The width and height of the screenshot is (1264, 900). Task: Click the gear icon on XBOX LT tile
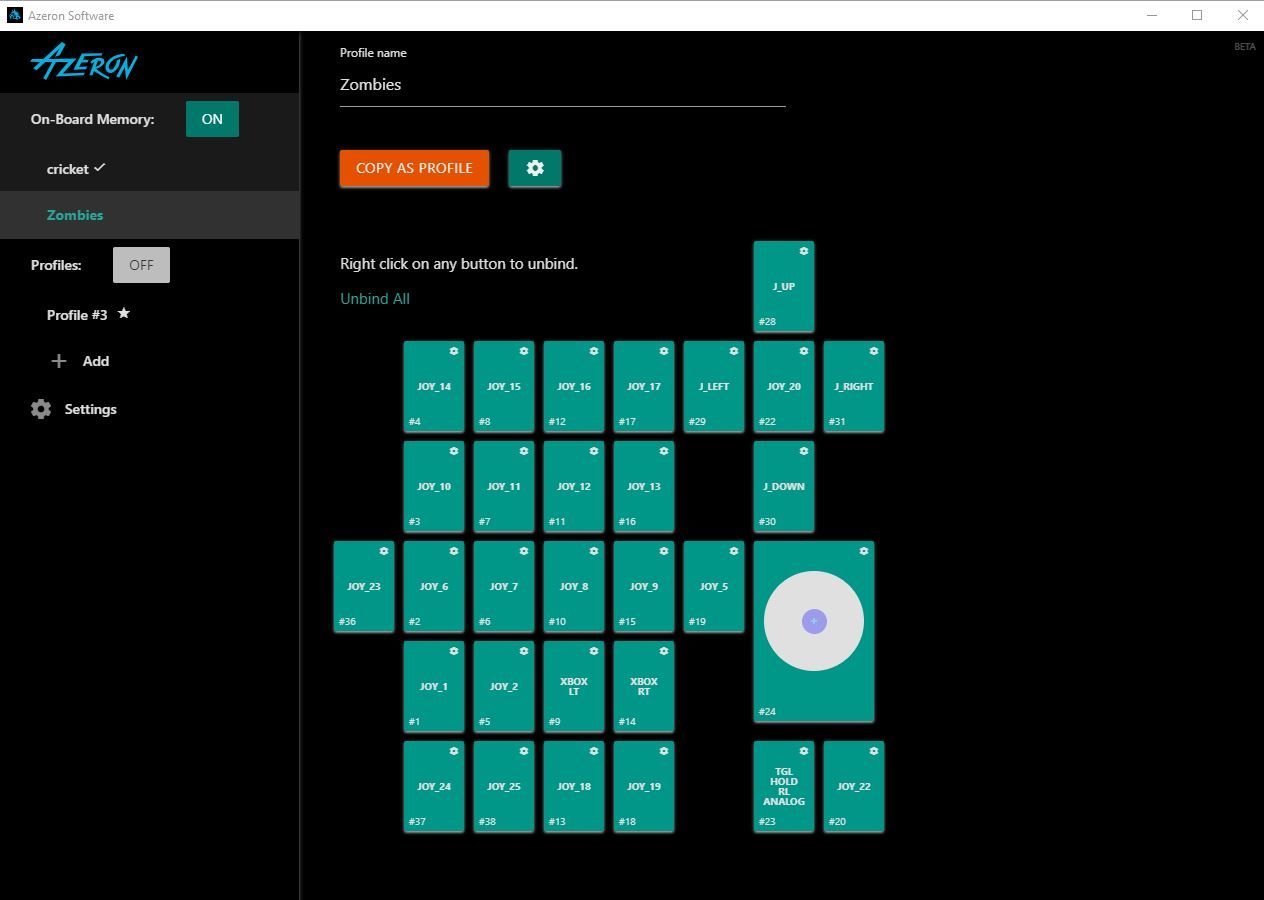[593, 651]
